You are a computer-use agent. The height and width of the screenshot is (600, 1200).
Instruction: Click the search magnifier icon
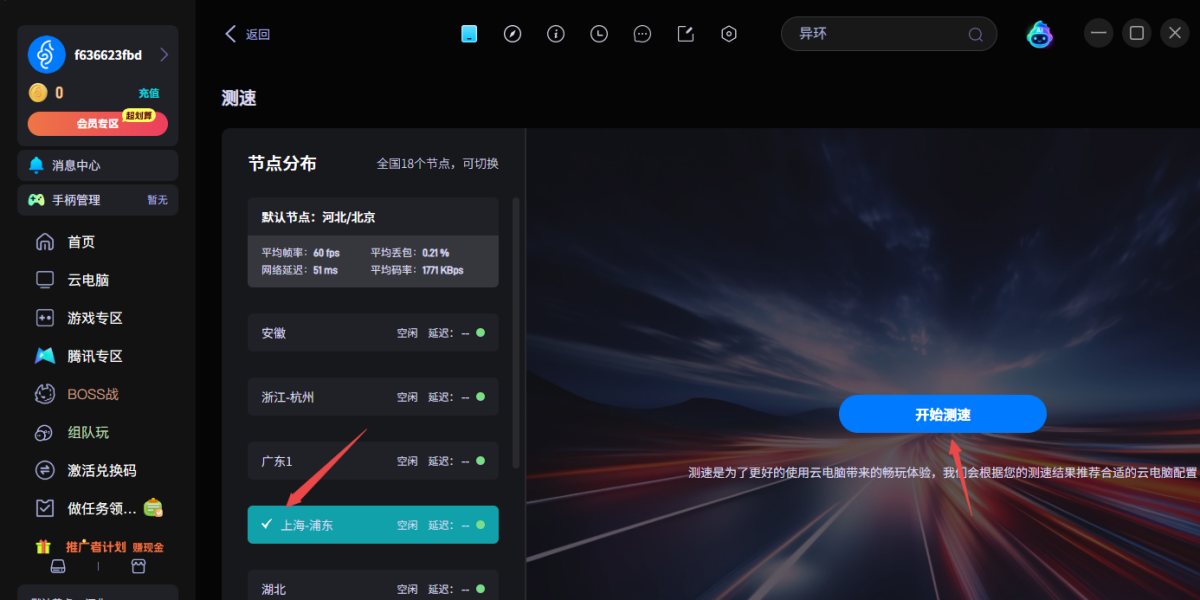975,34
